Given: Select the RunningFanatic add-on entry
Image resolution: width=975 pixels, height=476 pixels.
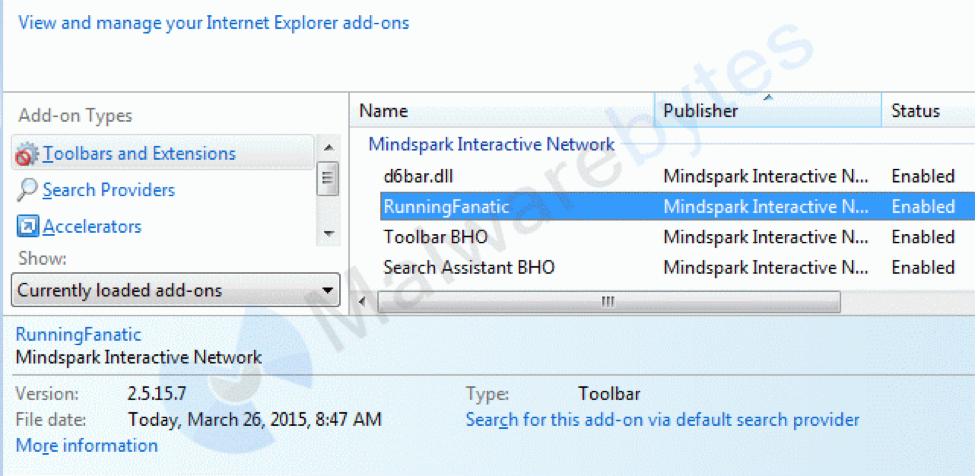Looking at the screenshot, I should (446, 207).
